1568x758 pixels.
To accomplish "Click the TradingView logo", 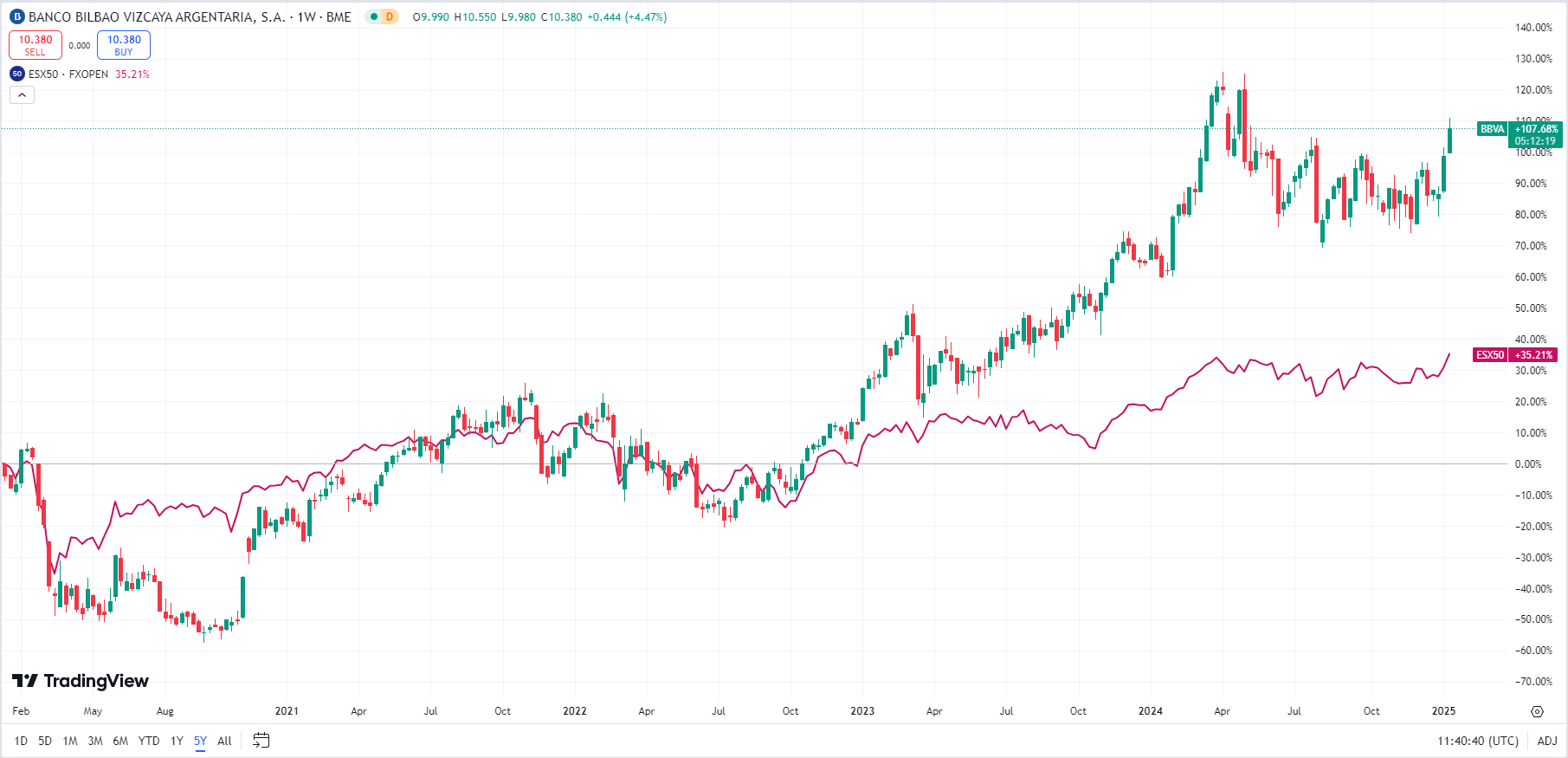I will click(x=81, y=681).
